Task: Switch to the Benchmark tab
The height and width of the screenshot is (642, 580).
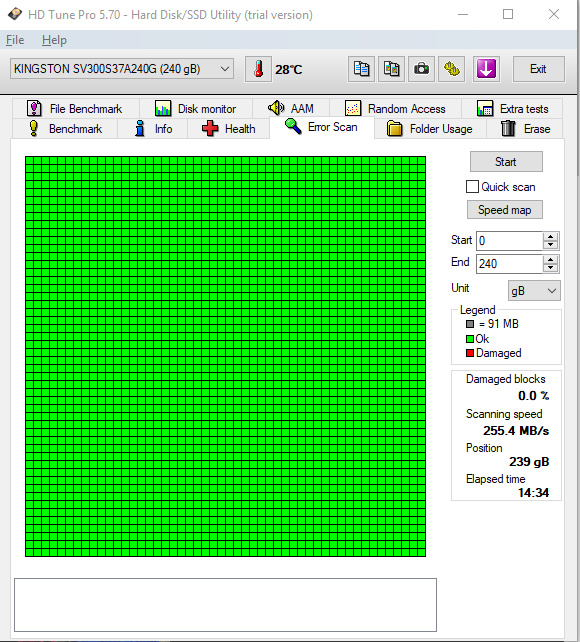Action: tap(65, 129)
